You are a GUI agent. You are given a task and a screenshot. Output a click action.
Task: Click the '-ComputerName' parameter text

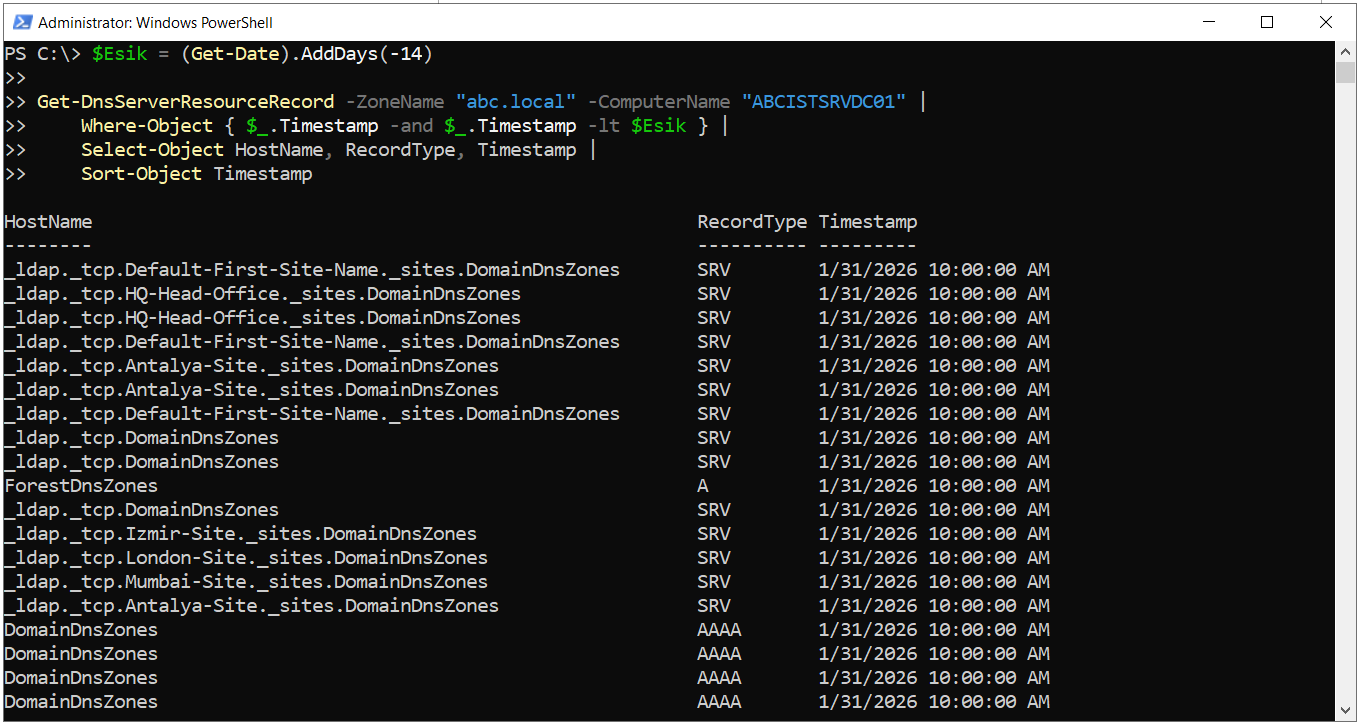point(659,102)
